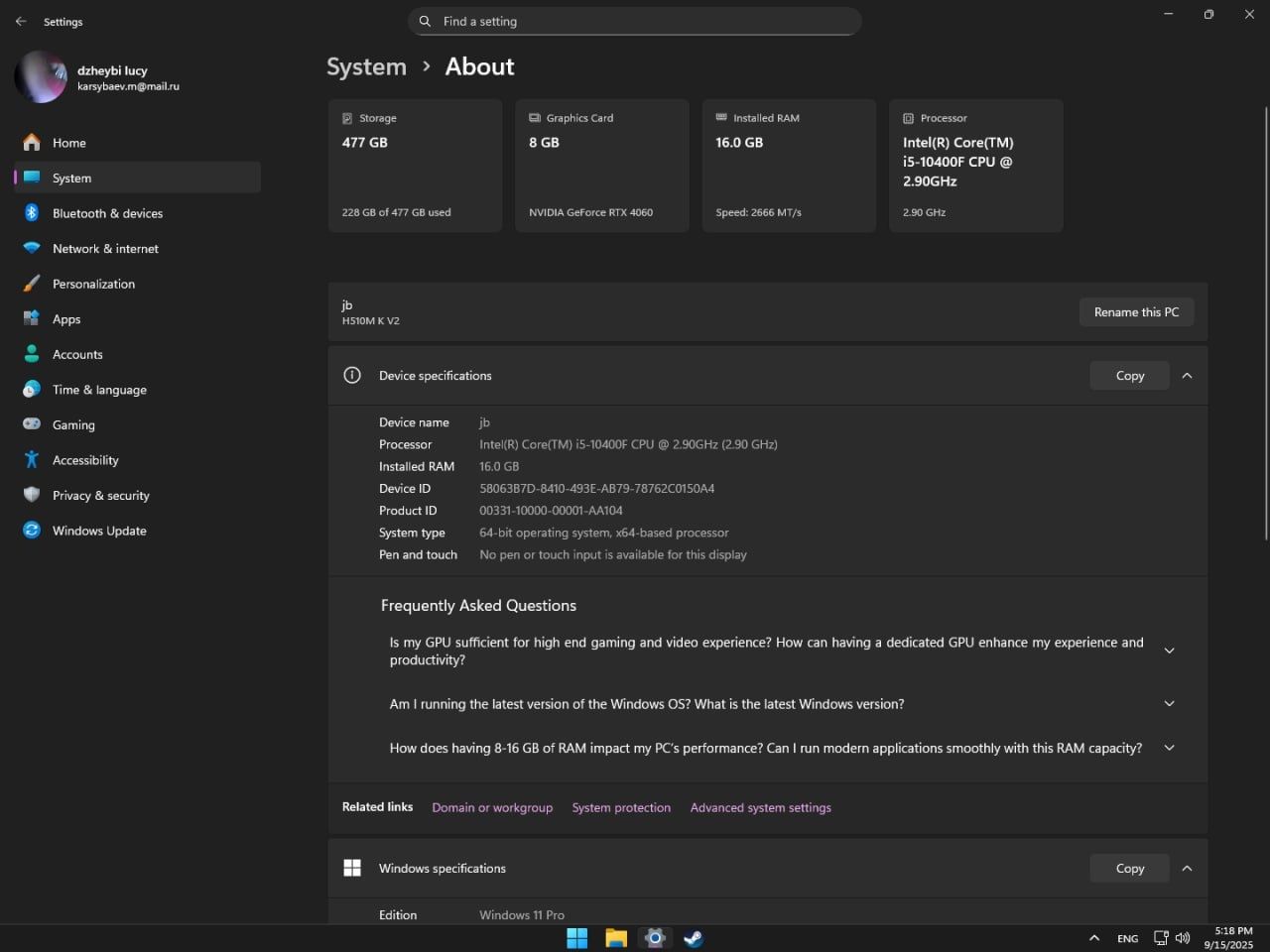This screenshot has height=952, width=1270.
Task: Open Domain or workgroup link
Action: click(x=492, y=807)
